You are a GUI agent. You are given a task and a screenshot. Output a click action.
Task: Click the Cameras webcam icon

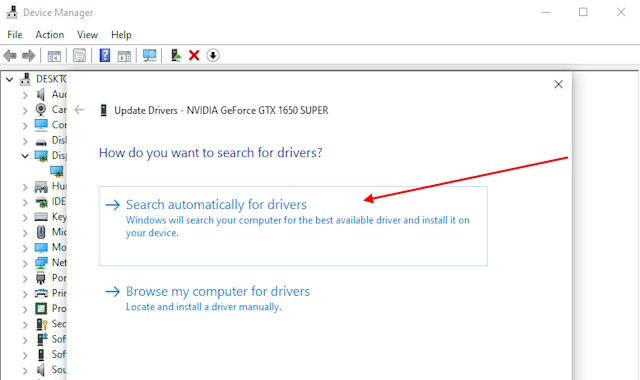pyautogui.click(x=41, y=109)
